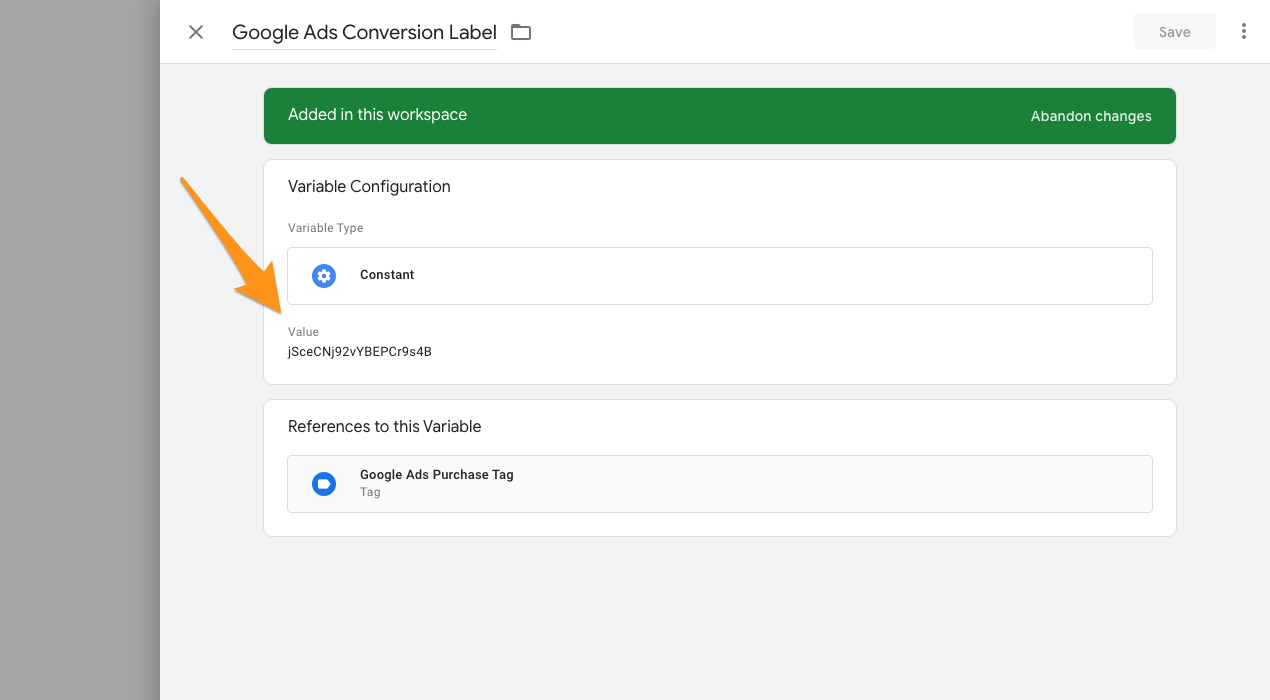Viewport: 1270px width, 700px height.
Task: Click the Added in this workspace banner
Action: [x=719, y=116]
